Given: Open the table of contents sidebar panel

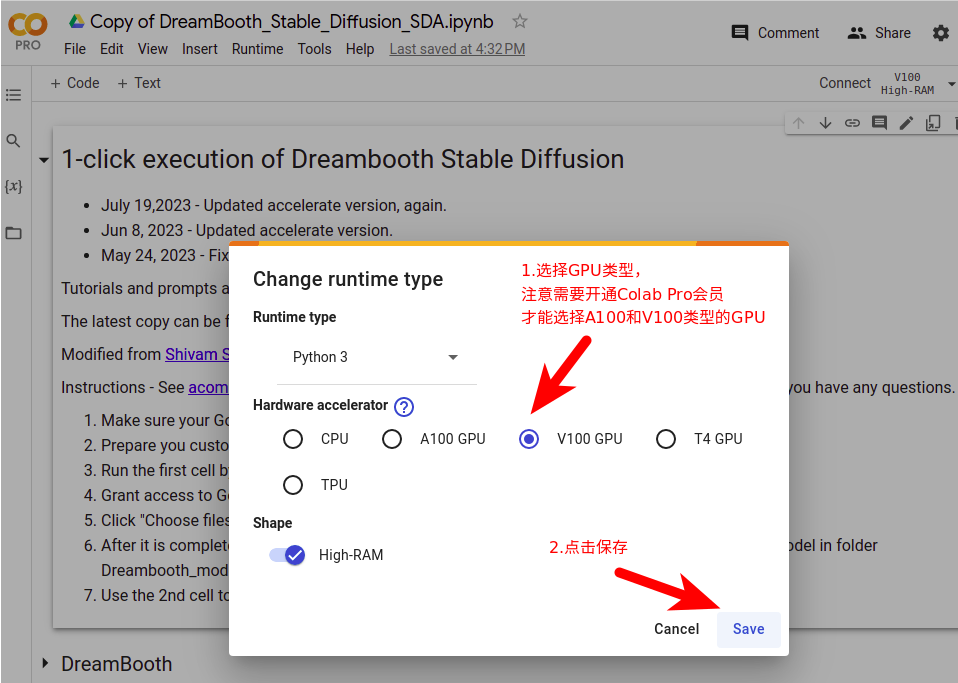Looking at the screenshot, I should (14, 95).
